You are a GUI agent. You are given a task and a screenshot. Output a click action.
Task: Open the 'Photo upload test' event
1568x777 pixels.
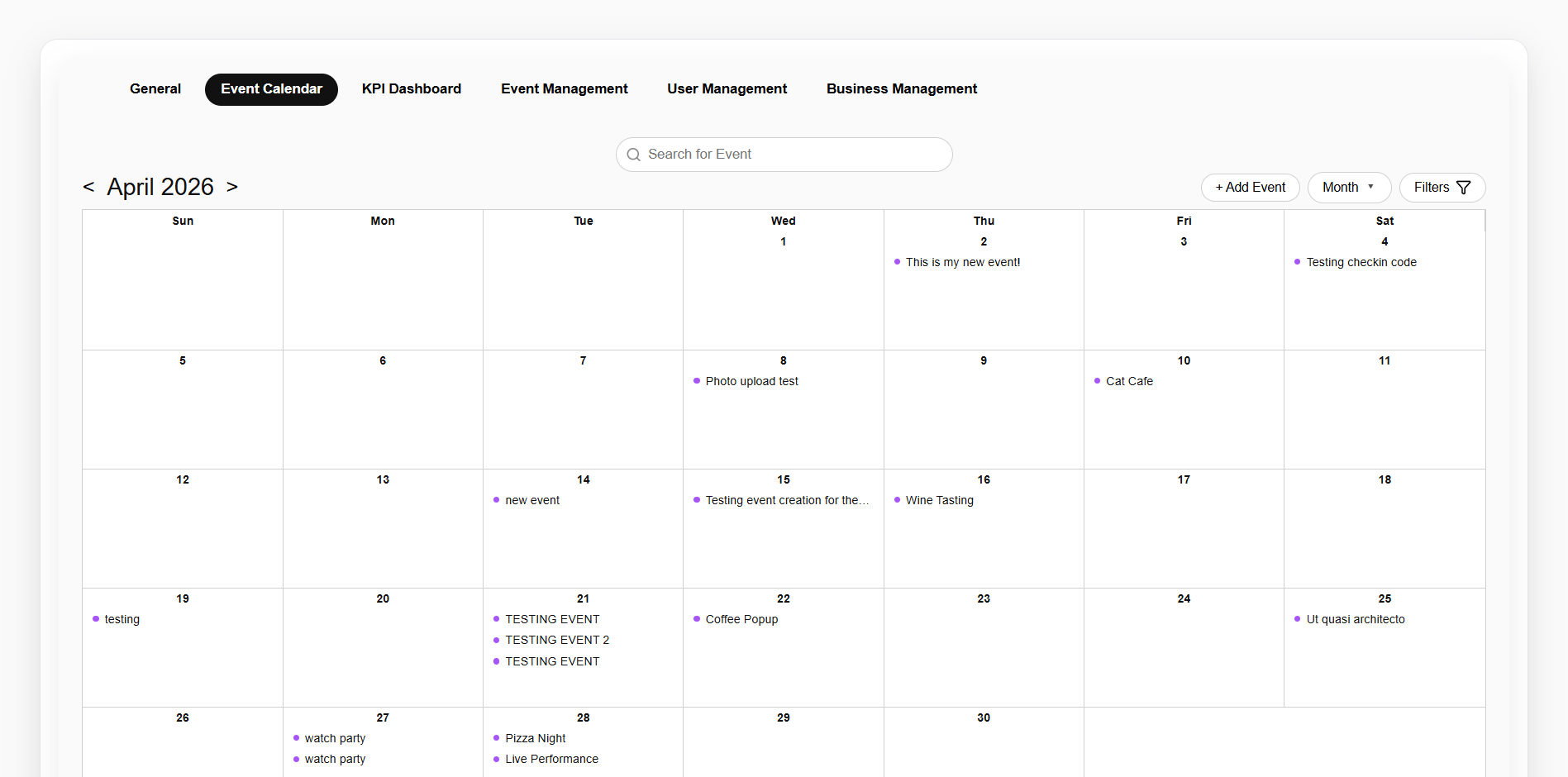coord(751,381)
